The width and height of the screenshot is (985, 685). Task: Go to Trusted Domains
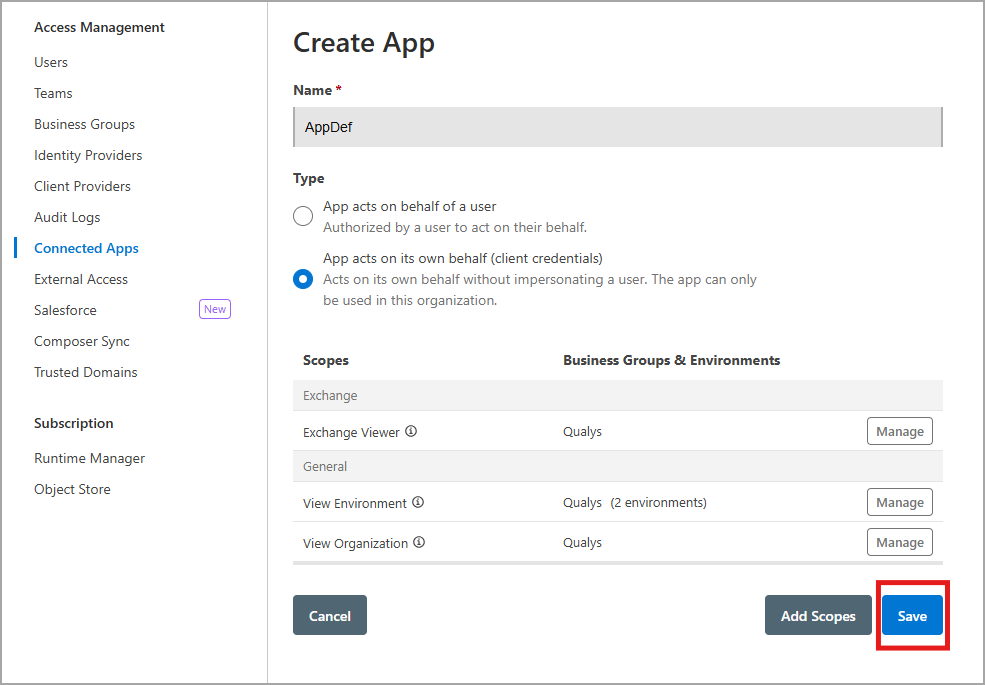pos(86,372)
